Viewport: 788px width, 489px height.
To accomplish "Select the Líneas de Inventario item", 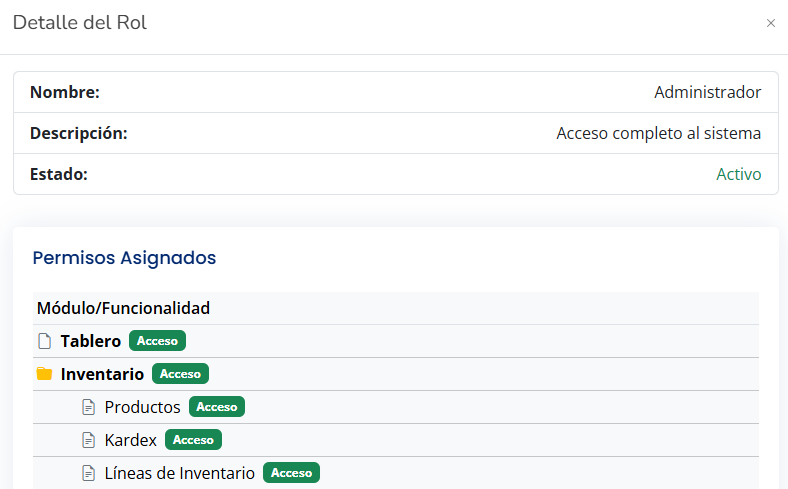I will pos(179,473).
